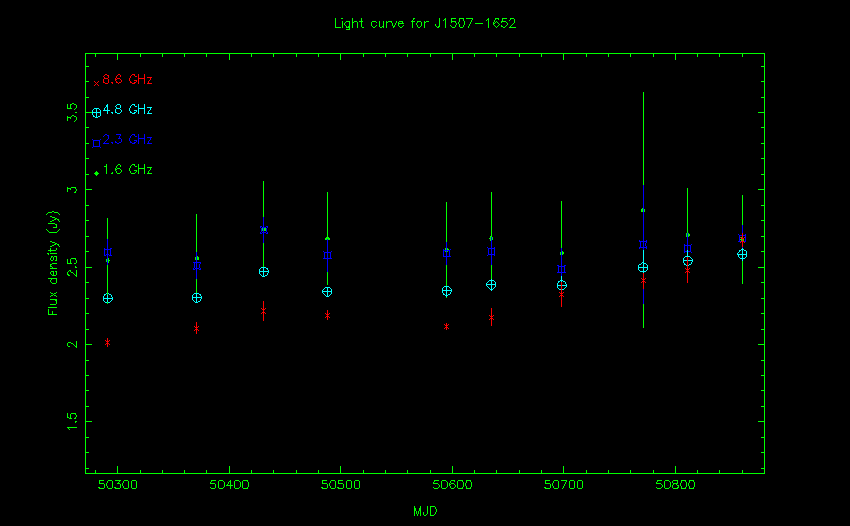Click the y-axis tick label "2"

click(72, 344)
